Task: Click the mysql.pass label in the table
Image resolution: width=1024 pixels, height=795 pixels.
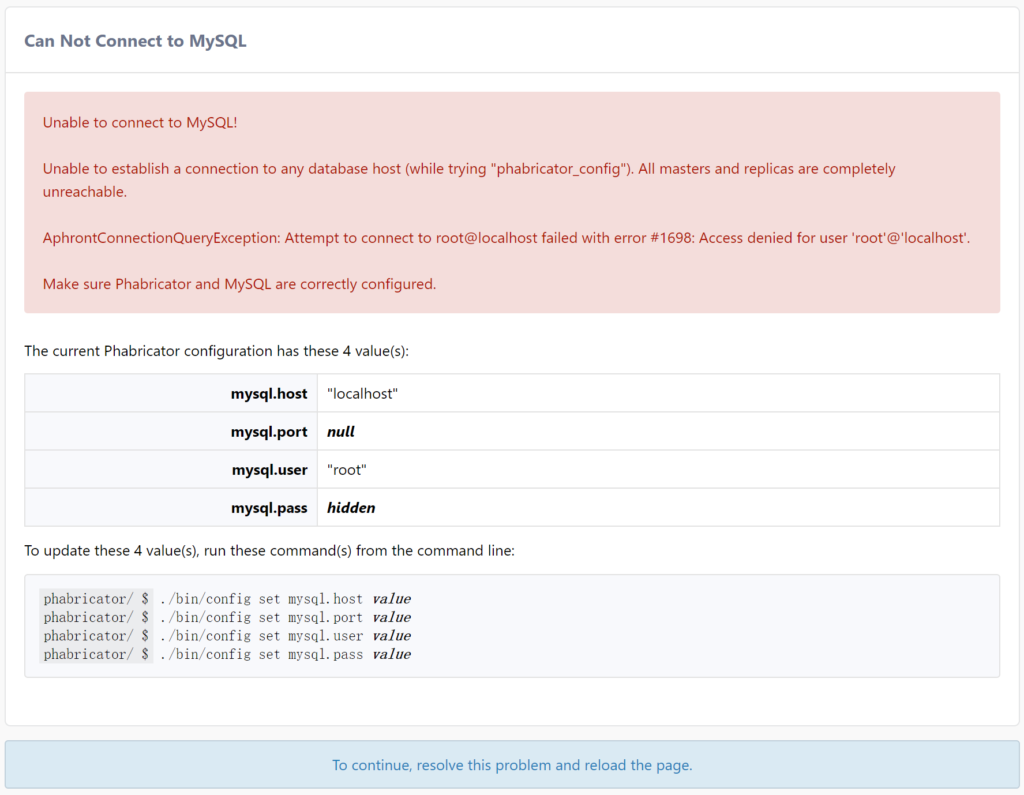Action: click(x=269, y=508)
